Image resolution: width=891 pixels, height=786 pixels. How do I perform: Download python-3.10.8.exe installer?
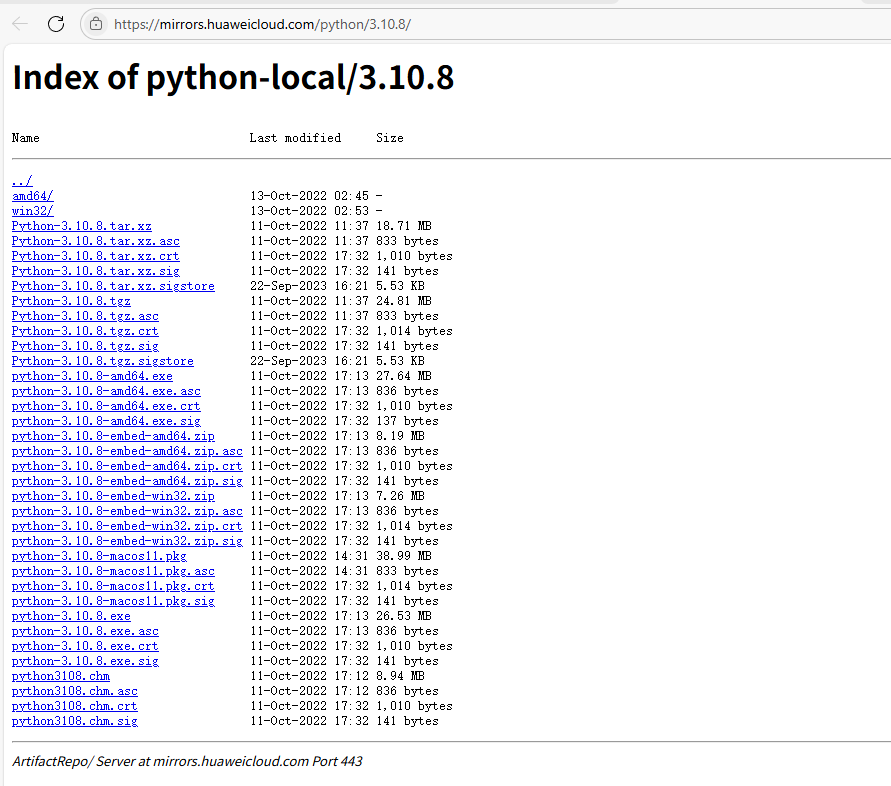[71, 616]
